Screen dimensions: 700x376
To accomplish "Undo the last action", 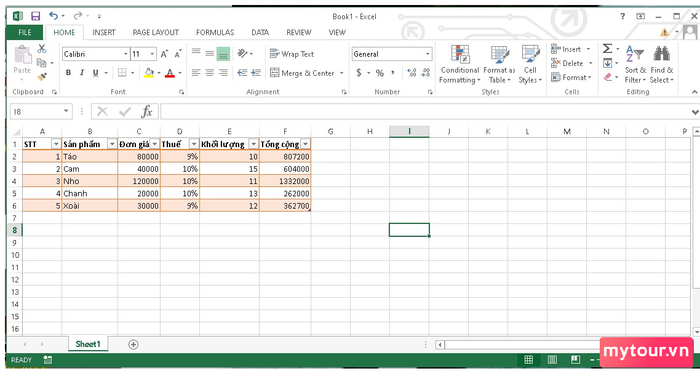I will [x=54, y=16].
